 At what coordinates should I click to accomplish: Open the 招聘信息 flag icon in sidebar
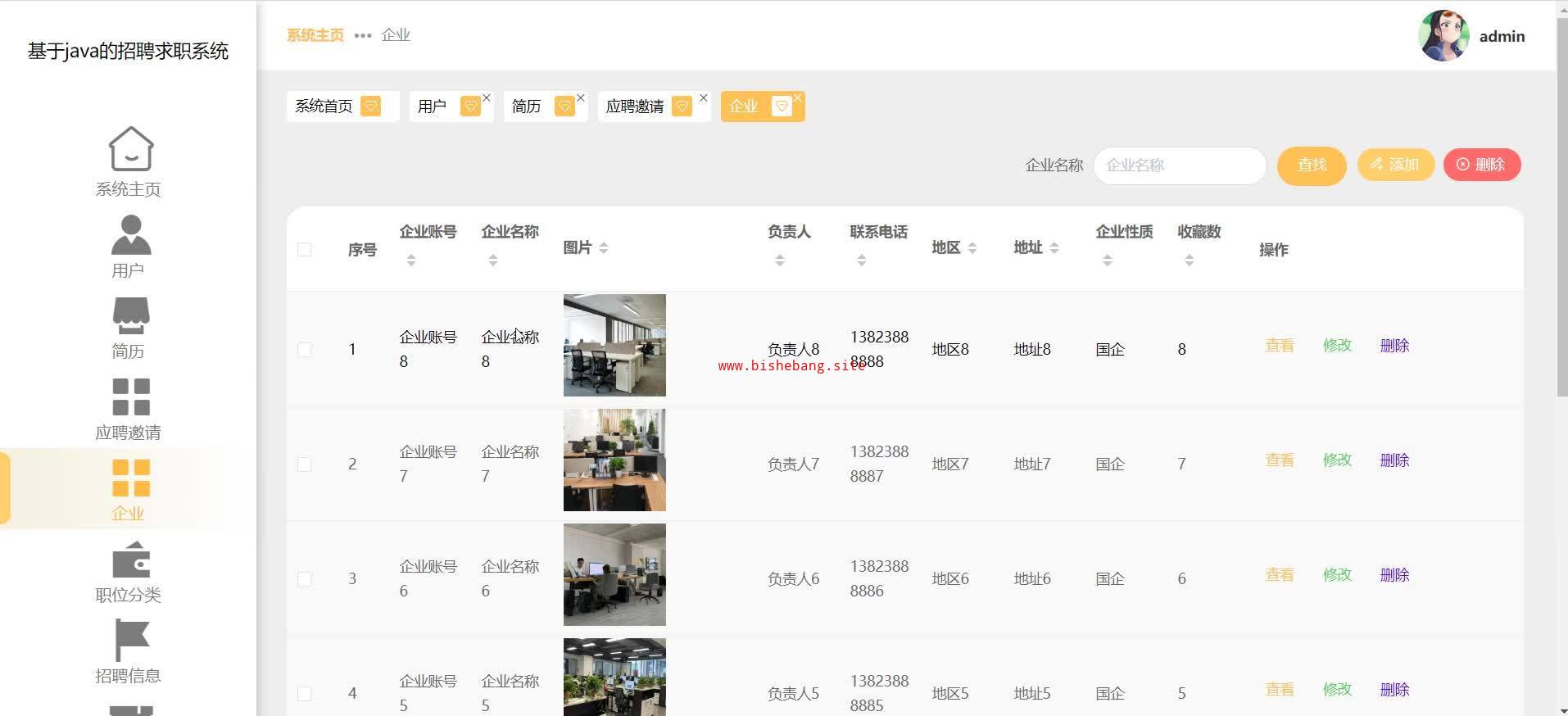tap(130, 640)
